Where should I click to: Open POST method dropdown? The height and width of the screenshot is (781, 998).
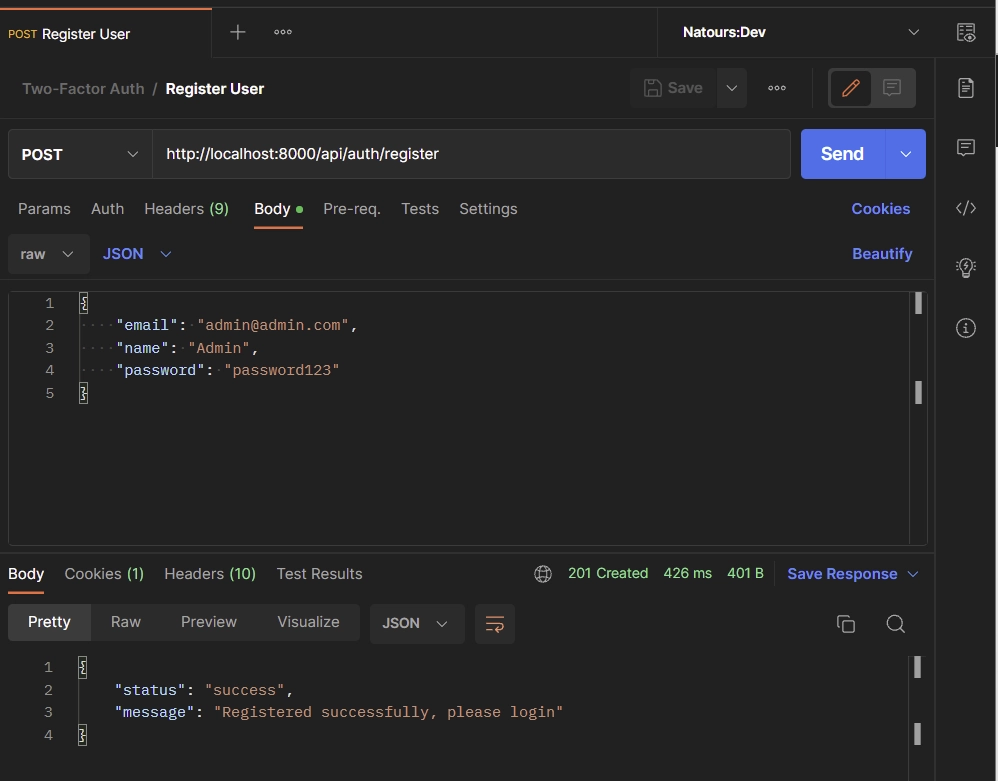tap(80, 154)
